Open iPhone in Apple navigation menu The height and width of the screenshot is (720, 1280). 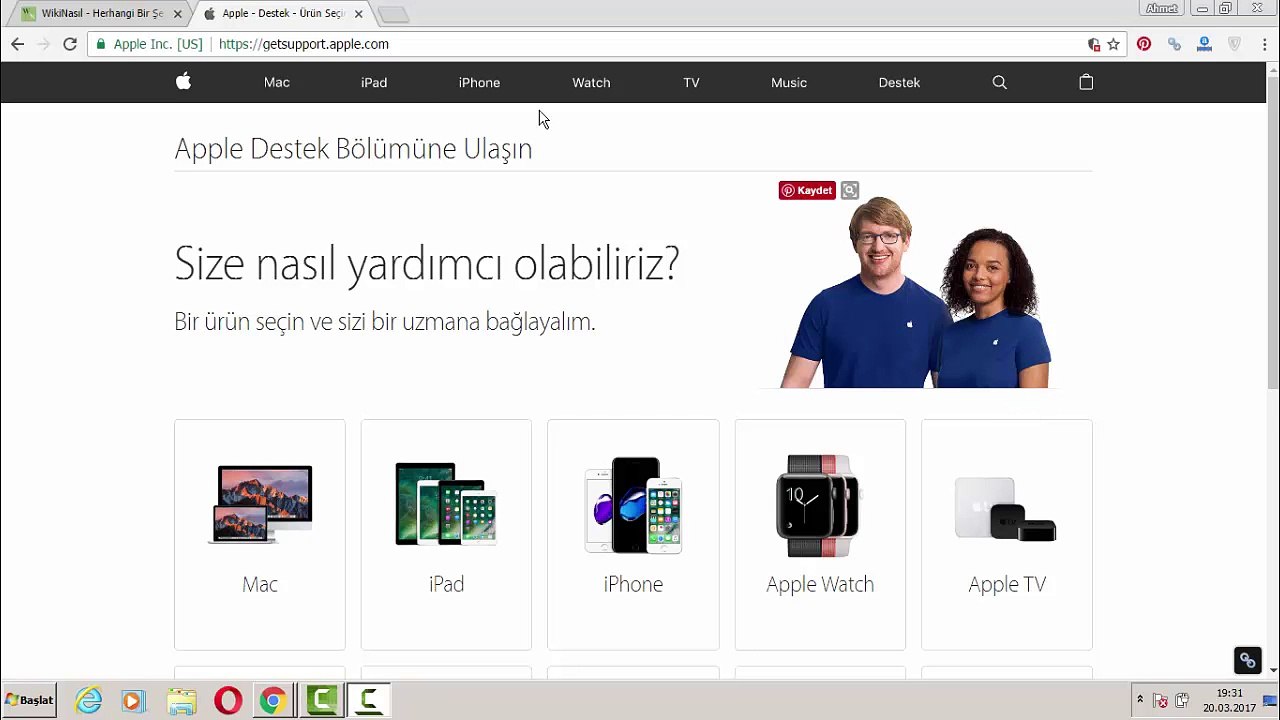479,83
